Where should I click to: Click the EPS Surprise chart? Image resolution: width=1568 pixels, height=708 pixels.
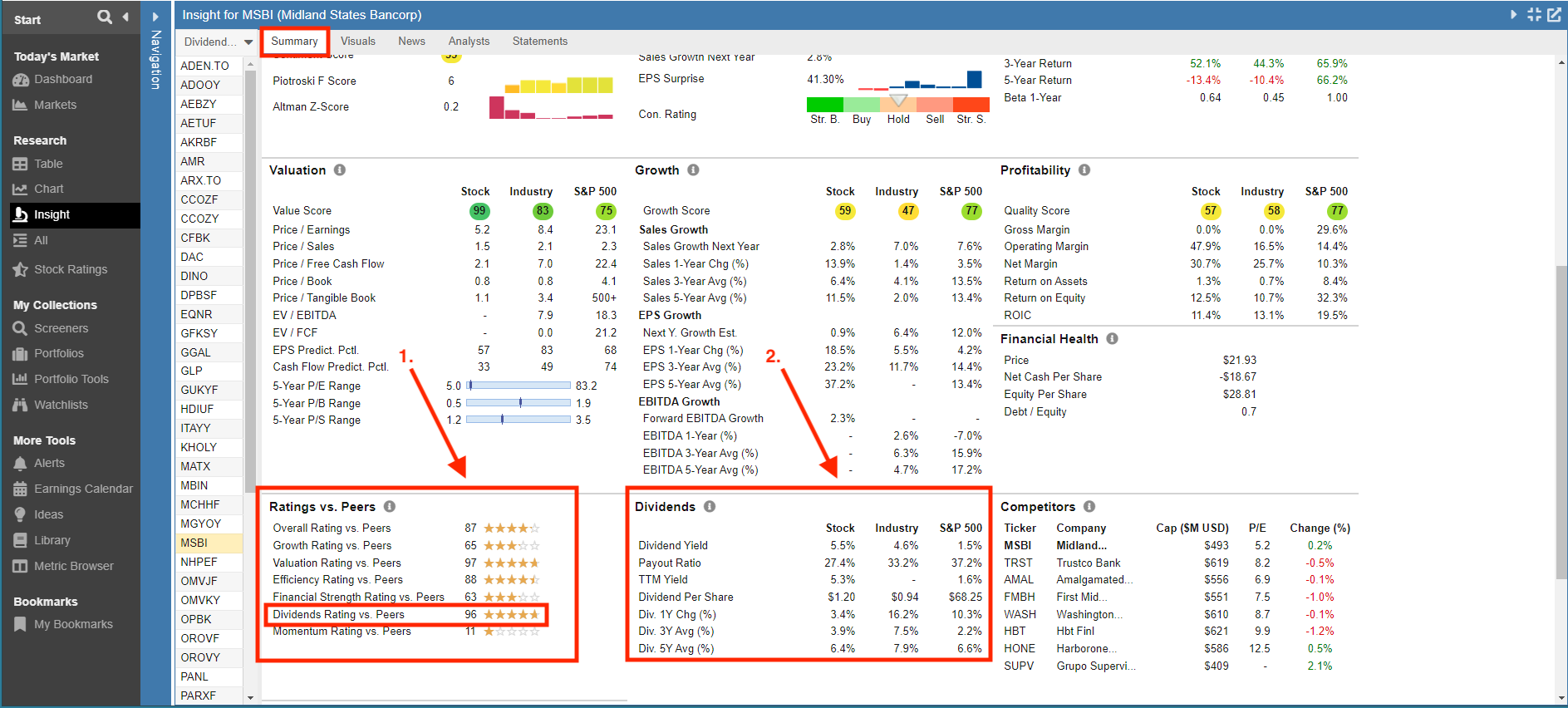point(920,80)
